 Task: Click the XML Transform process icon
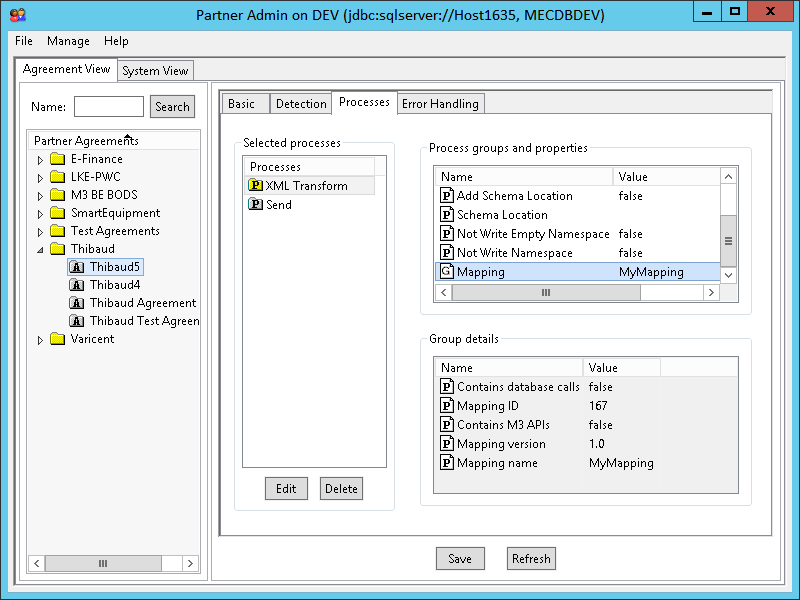[255, 186]
